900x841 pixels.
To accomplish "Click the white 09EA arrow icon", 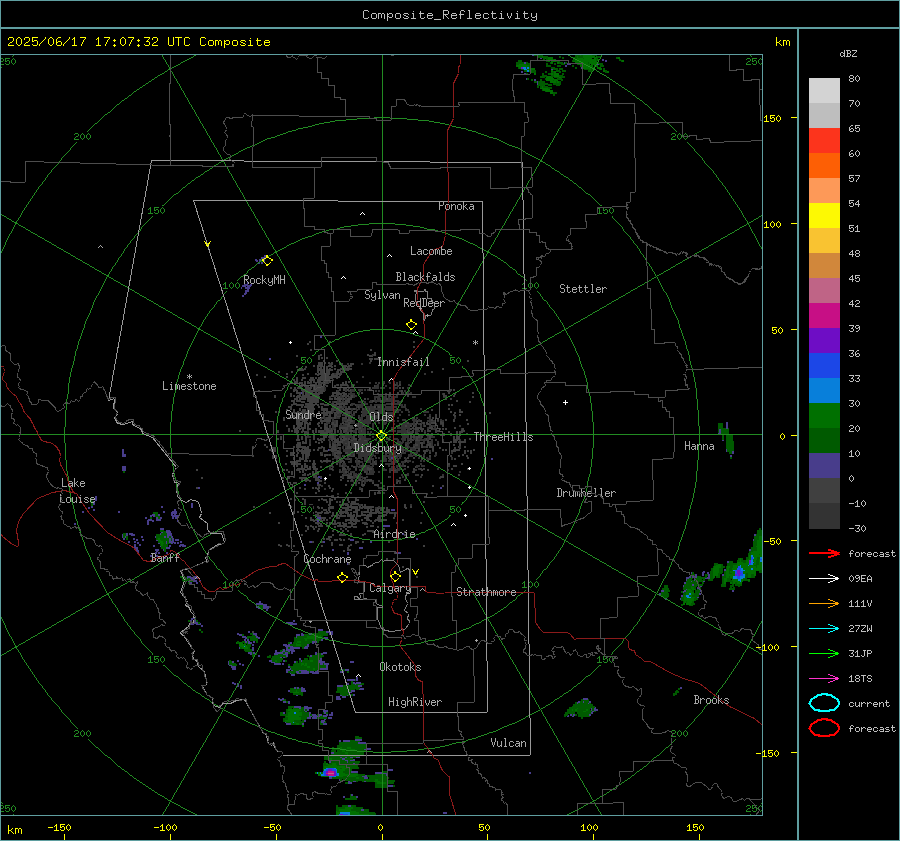I will pyautogui.click(x=824, y=579).
